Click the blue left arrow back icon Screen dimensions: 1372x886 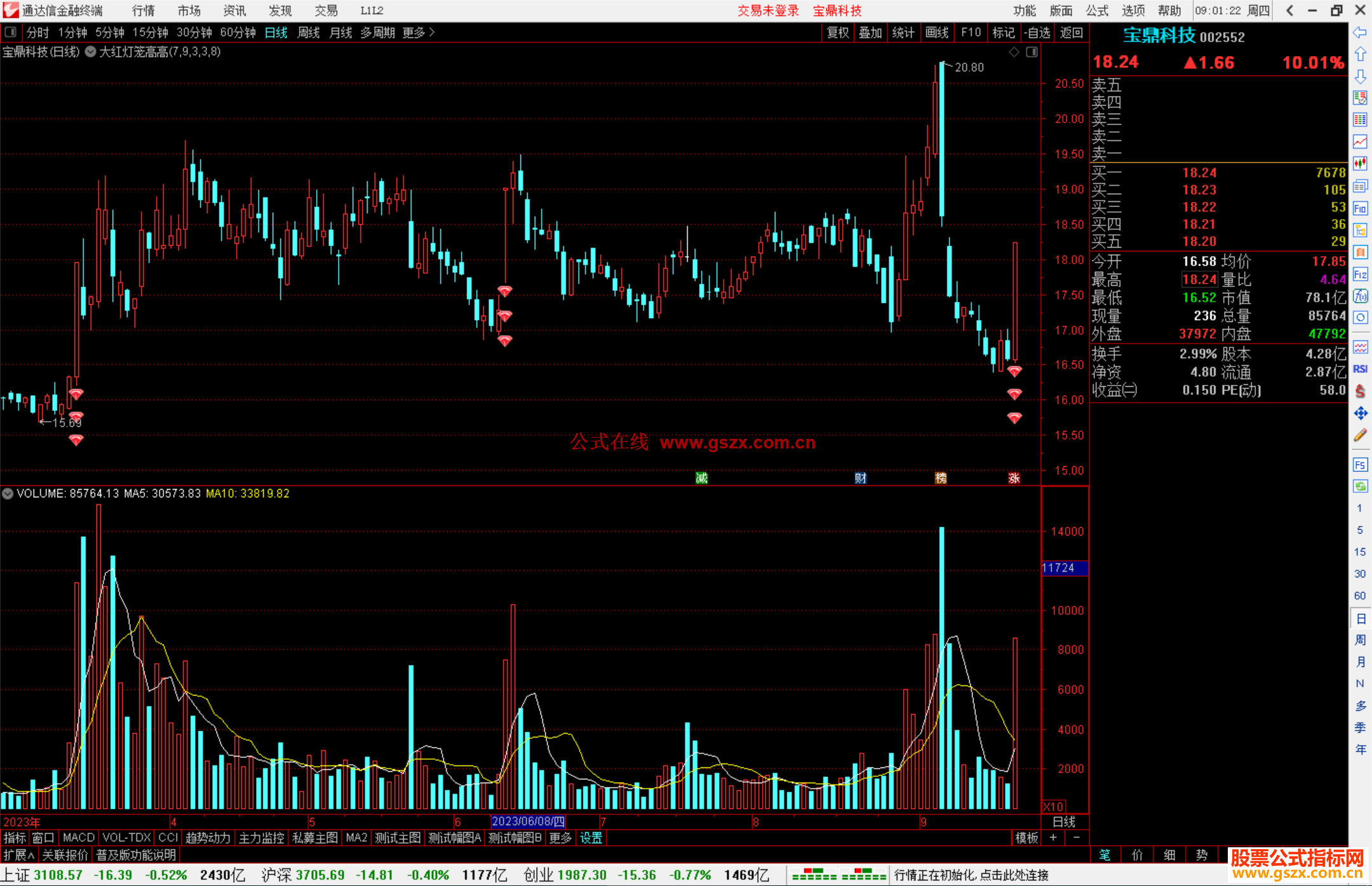[1360, 32]
